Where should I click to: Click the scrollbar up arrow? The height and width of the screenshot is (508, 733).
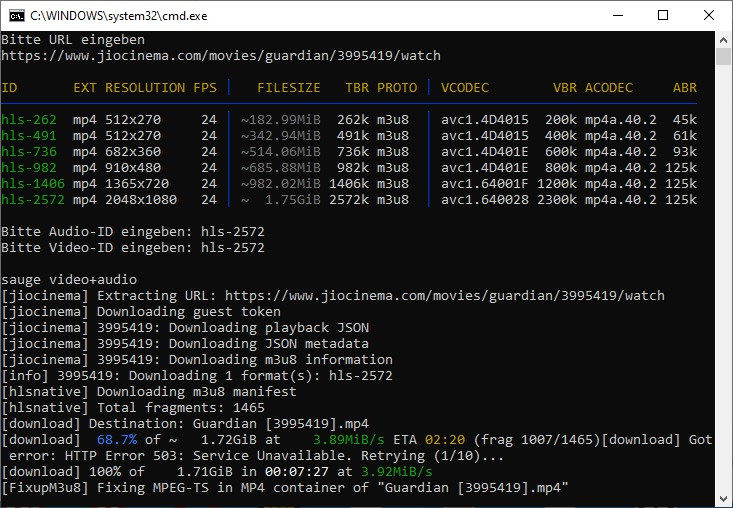pos(723,39)
